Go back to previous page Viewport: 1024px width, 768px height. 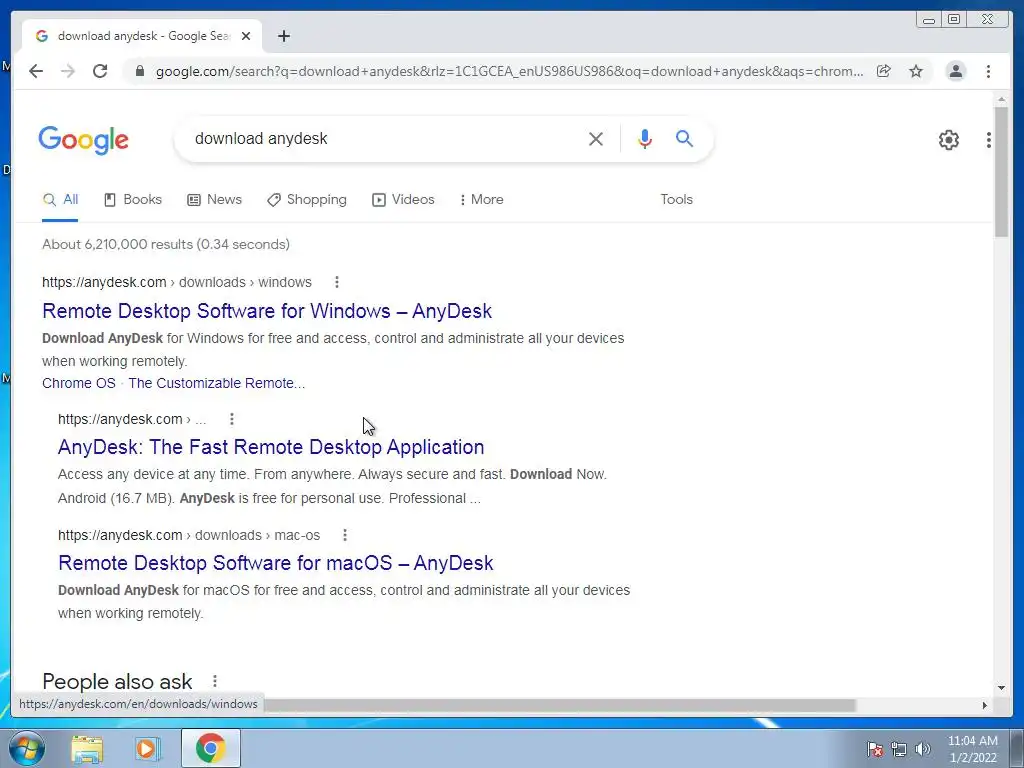36,71
